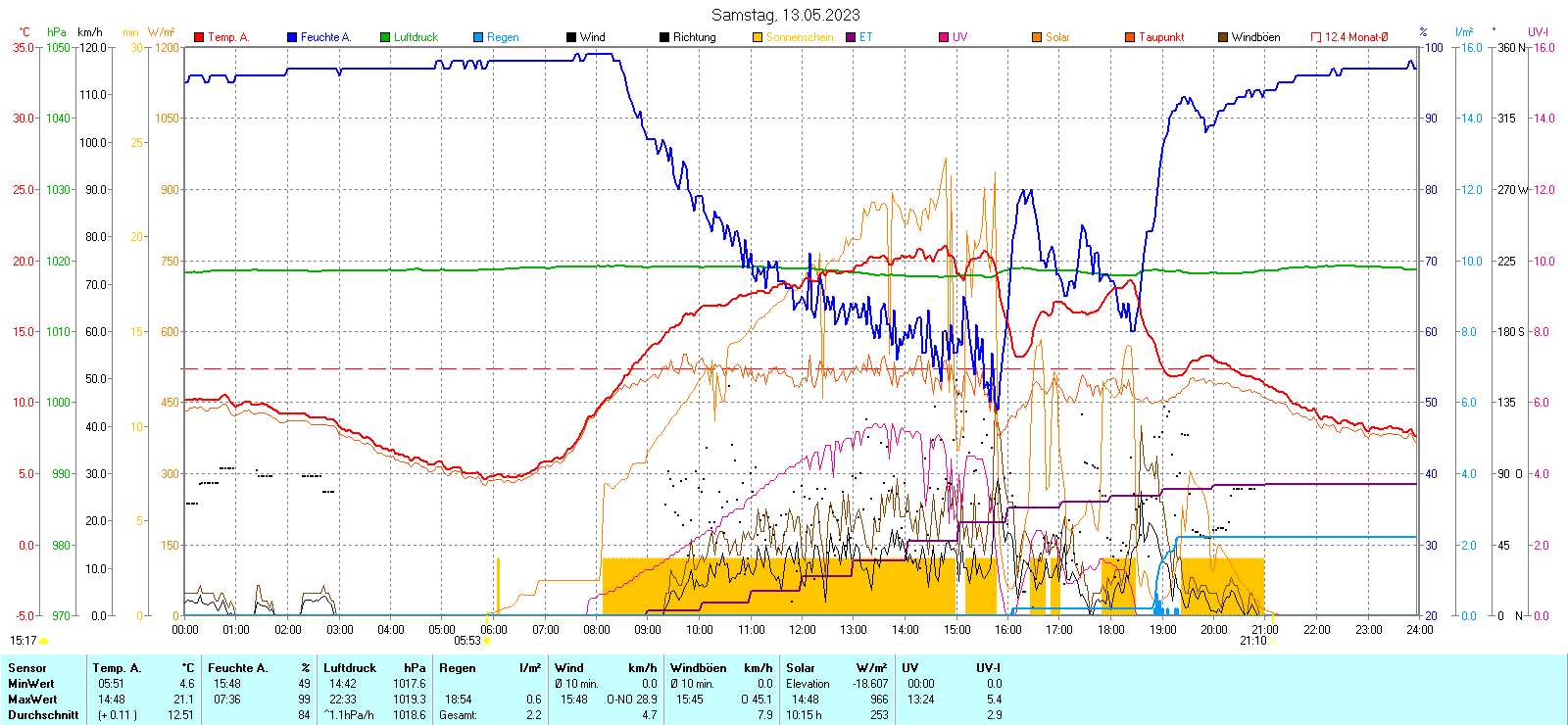Toggle the black Richtung legend box
Image resolution: width=1568 pixels, height=725 pixels.
coord(664,37)
